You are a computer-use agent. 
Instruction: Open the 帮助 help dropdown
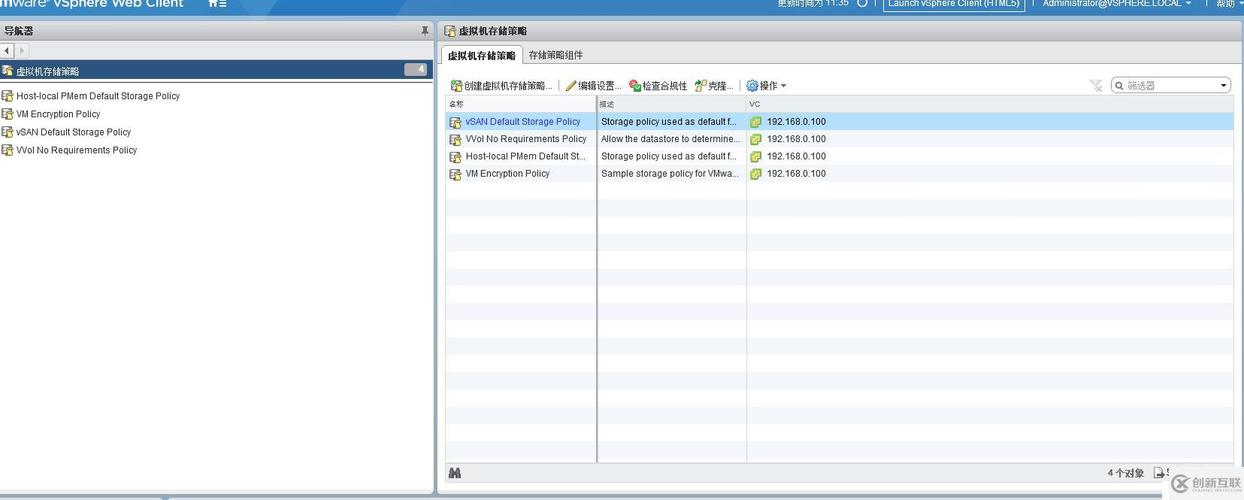point(1229,3)
